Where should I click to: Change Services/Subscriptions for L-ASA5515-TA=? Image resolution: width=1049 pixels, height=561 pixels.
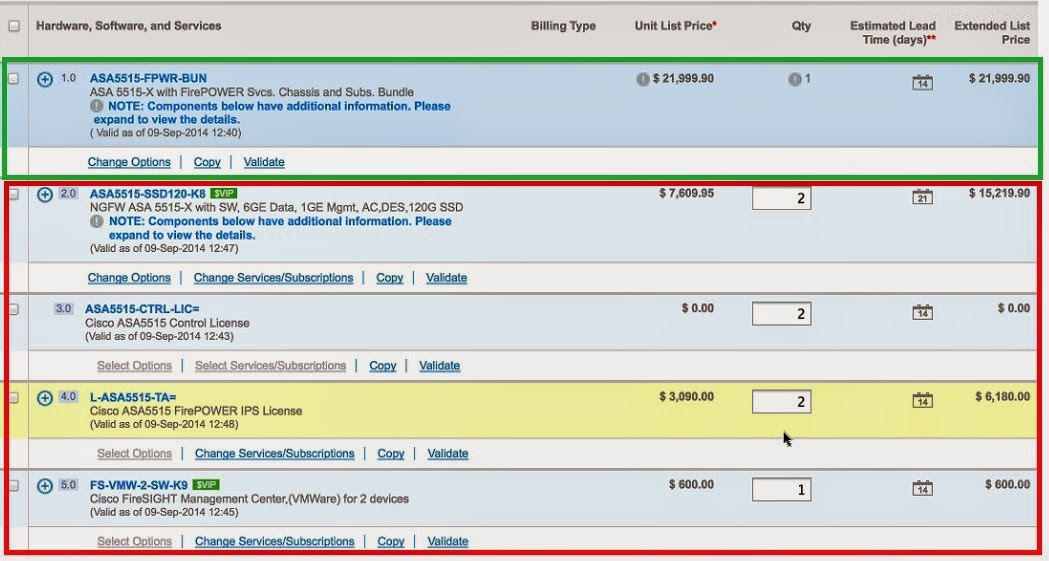274,454
